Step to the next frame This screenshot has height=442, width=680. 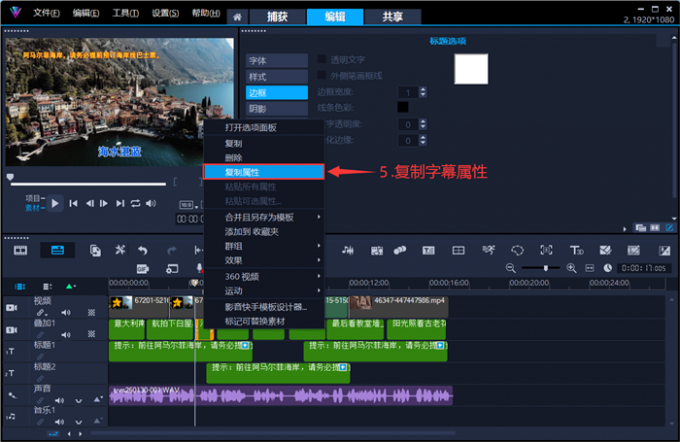[104, 203]
